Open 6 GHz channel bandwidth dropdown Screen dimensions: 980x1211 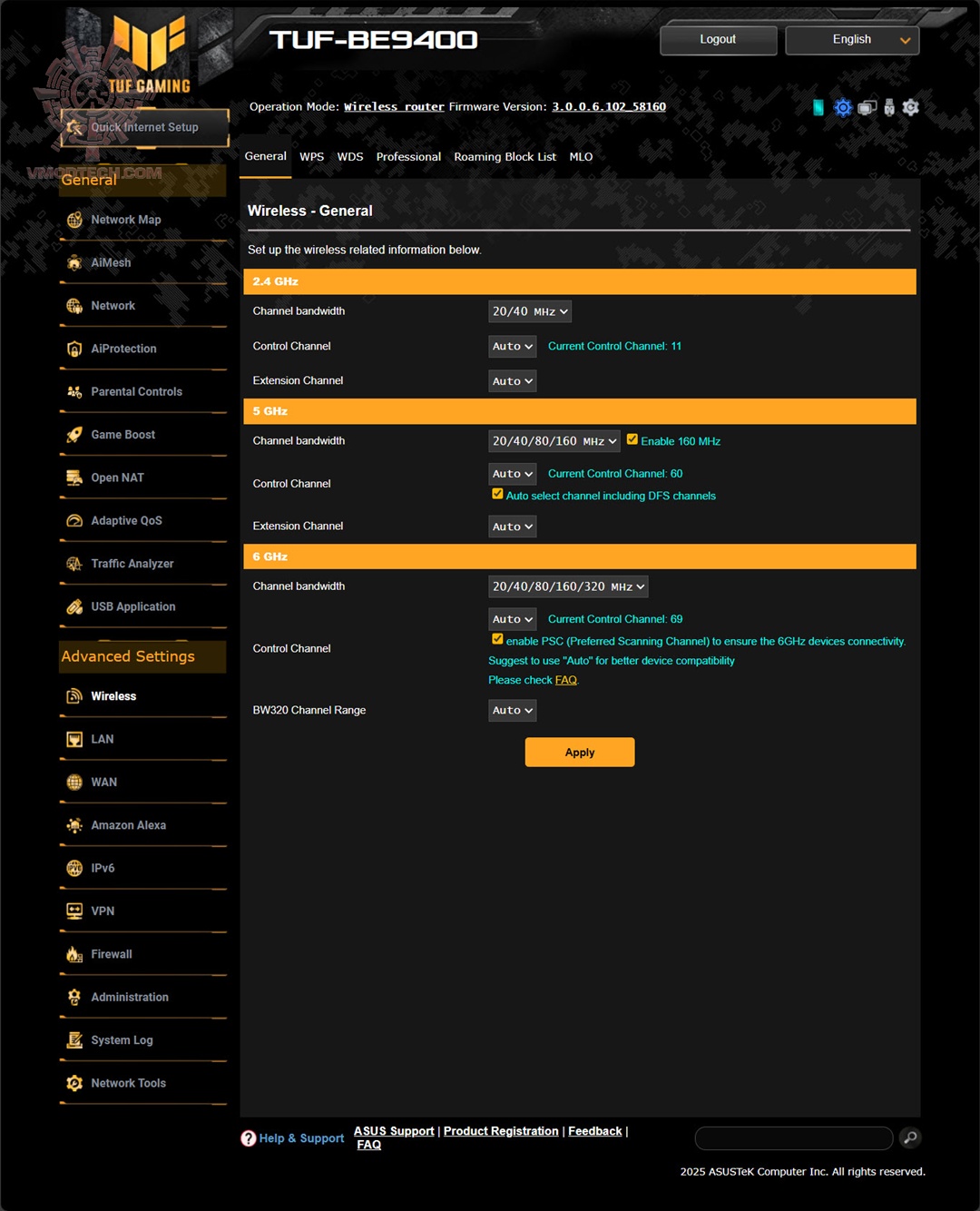[568, 586]
